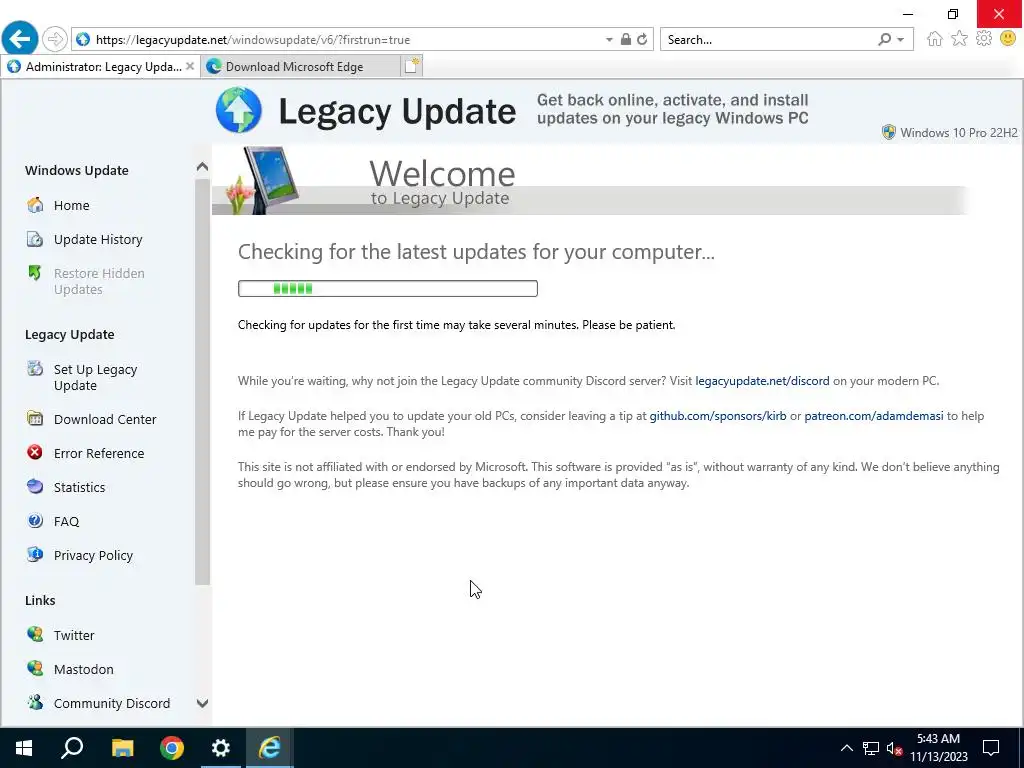Click the Search... input box

pyautogui.click(x=769, y=40)
